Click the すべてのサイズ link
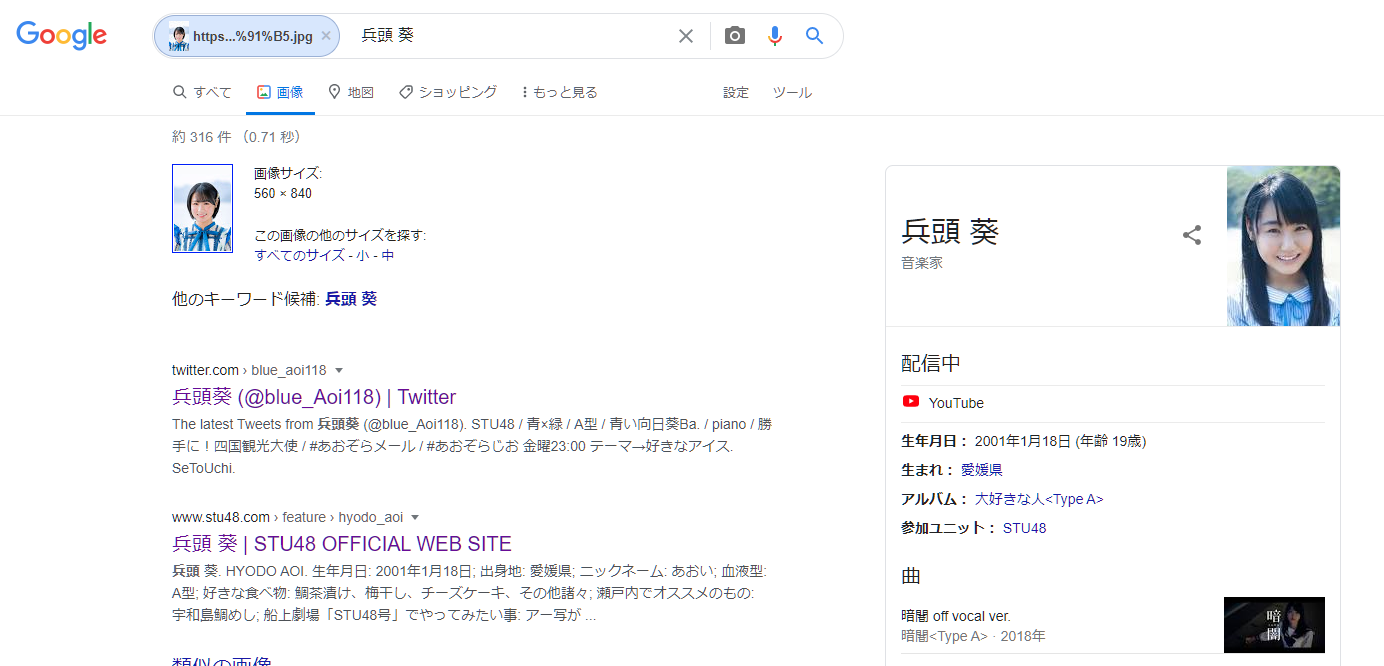1384x666 pixels. click(x=301, y=255)
